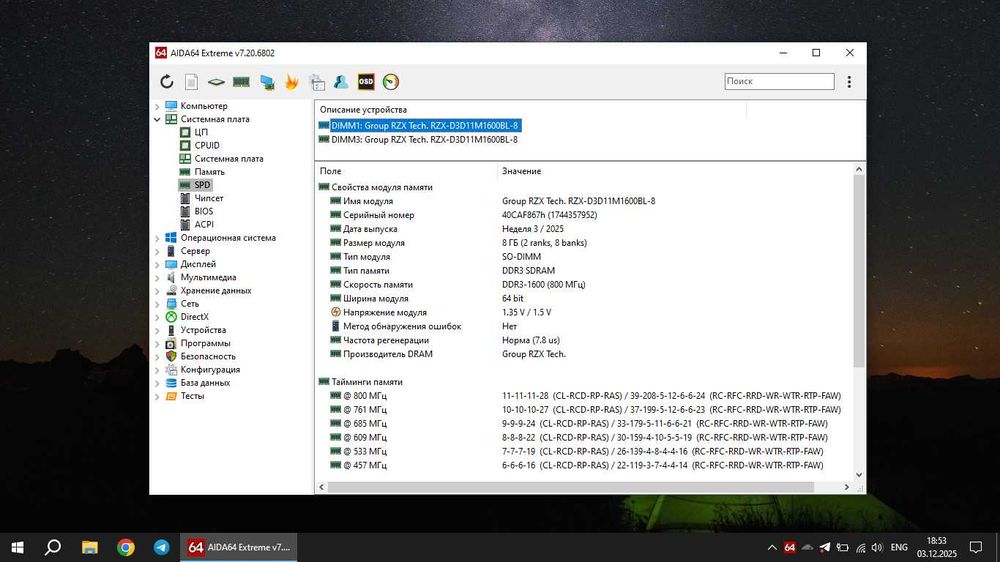Image resolution: width=1000 pixels, height=562 pixels.
Task: Open Google Chrome from the taskbar
Action: pyautogui.click(x=126, y=547)
